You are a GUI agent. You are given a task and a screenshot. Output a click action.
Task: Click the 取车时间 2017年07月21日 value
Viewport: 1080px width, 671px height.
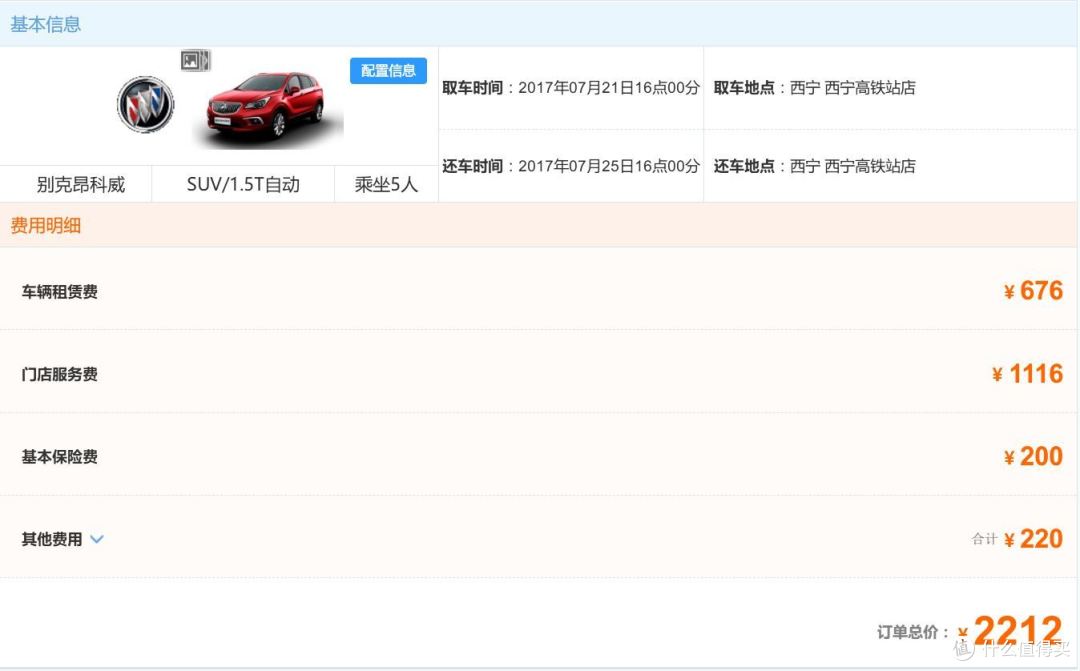pos(608,87)
